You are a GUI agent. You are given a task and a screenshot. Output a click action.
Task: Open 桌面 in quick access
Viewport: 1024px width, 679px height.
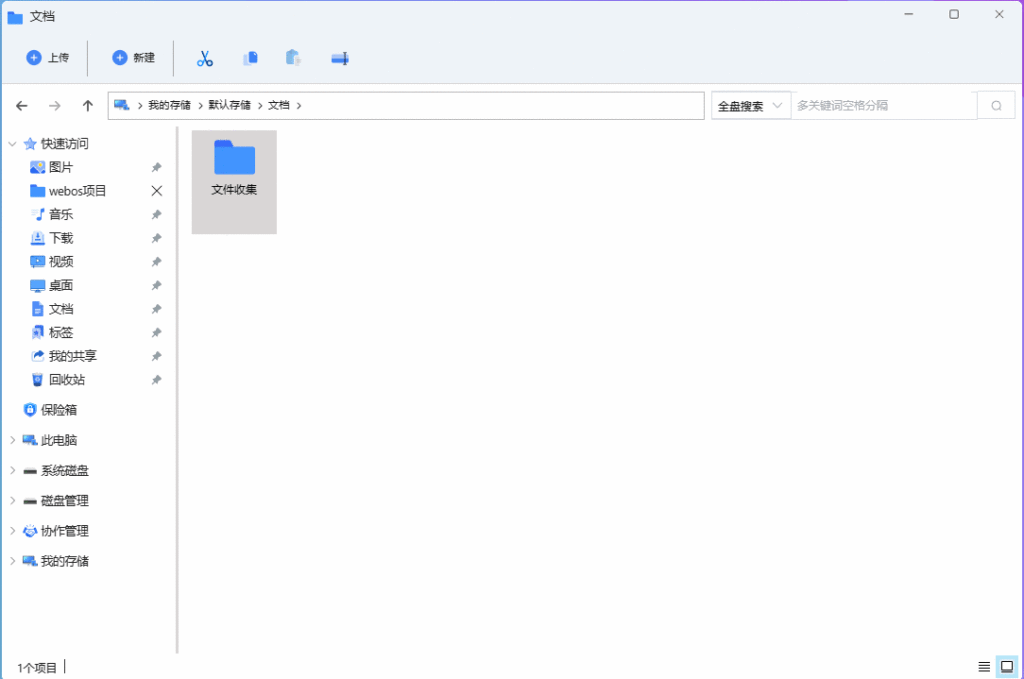coord(61,285)
